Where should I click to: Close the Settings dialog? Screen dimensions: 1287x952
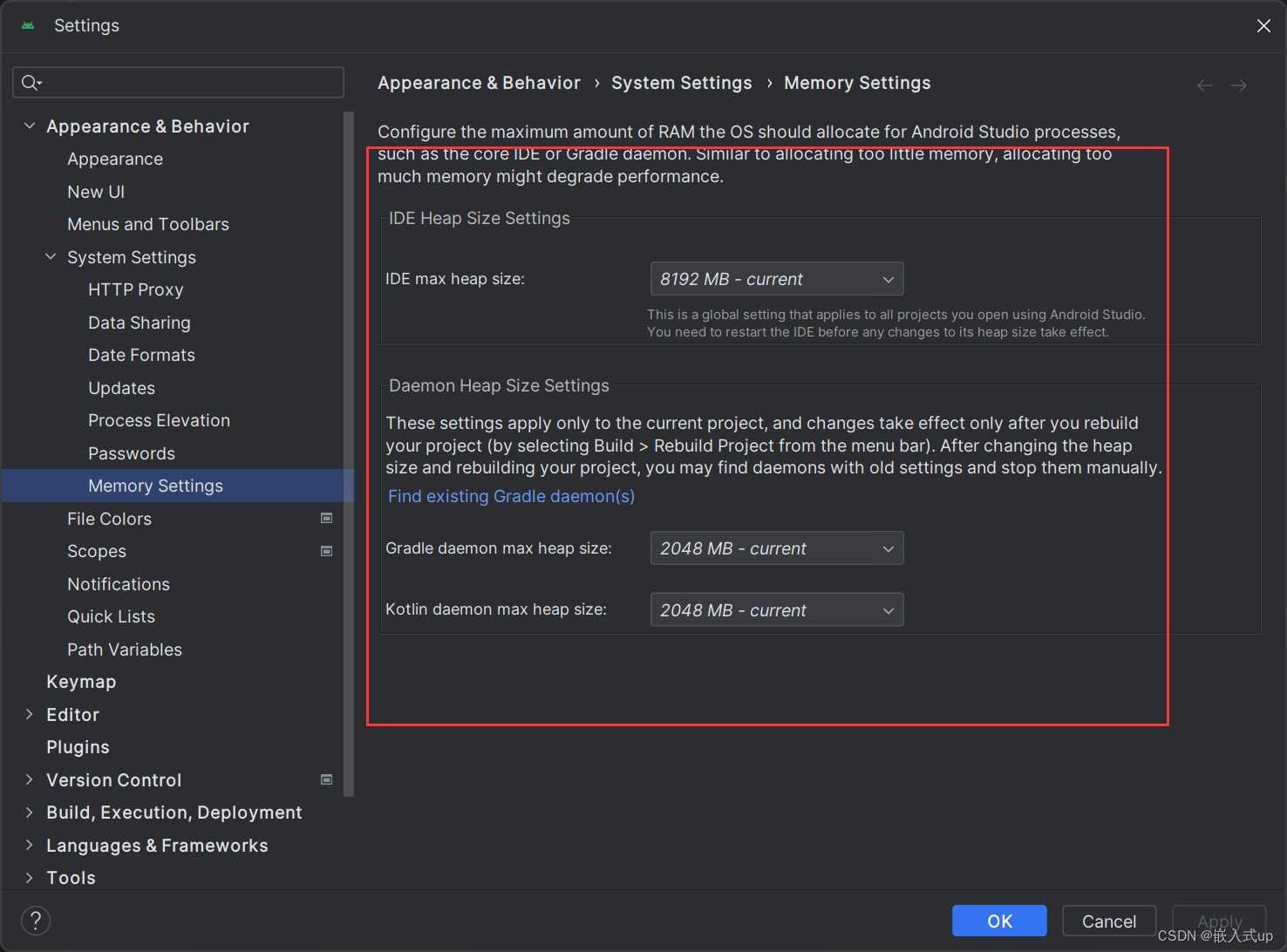tap(1263, 26)
